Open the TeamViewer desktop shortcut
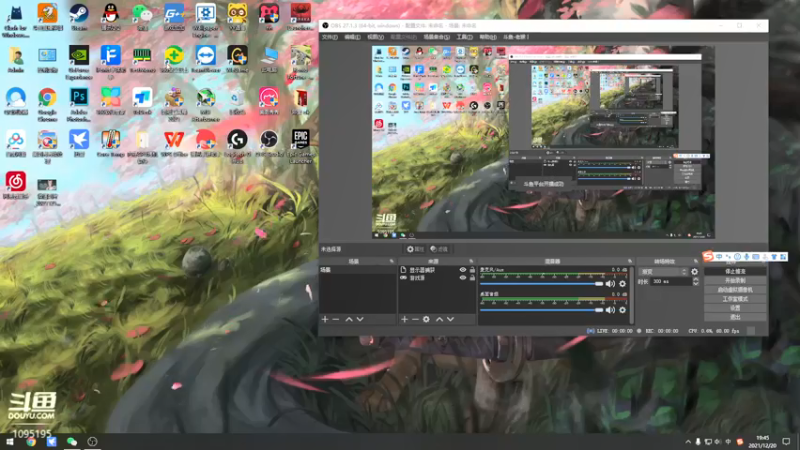800x450 pixels. coord(206,59)
